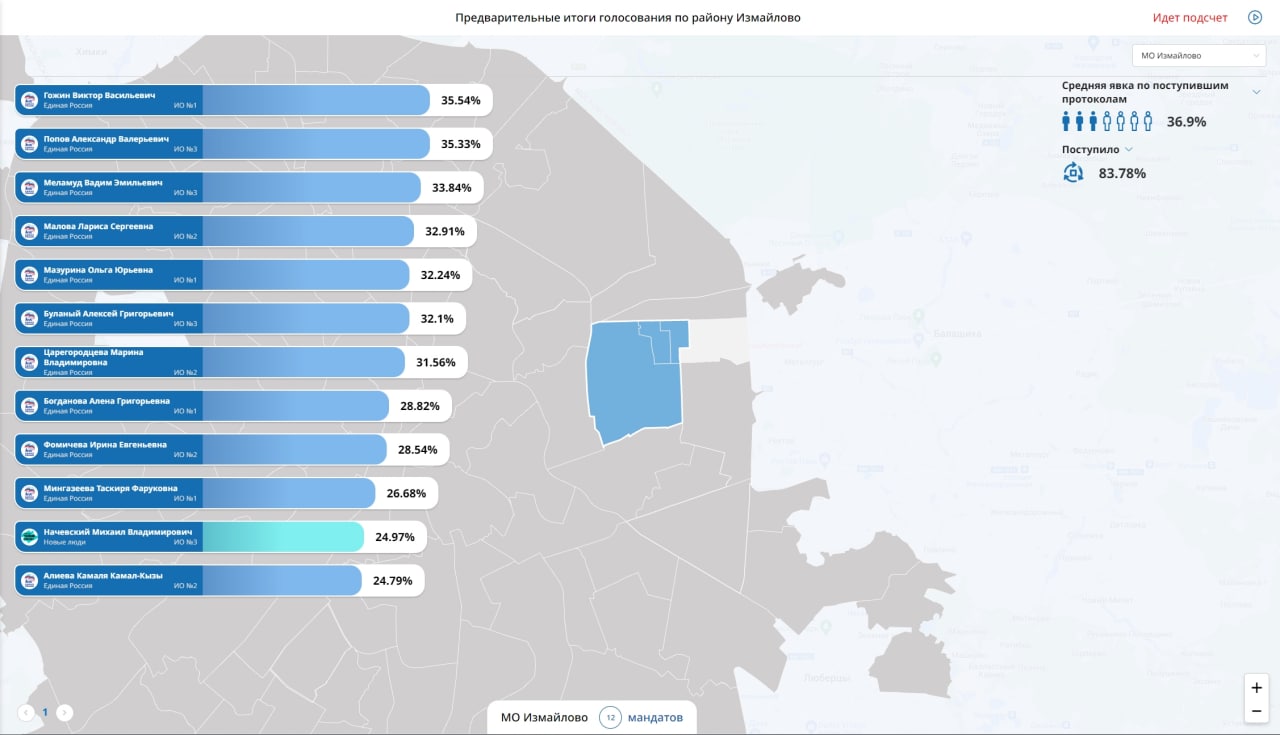Click the Идет подсчет status link

(x=1190, y=17)
